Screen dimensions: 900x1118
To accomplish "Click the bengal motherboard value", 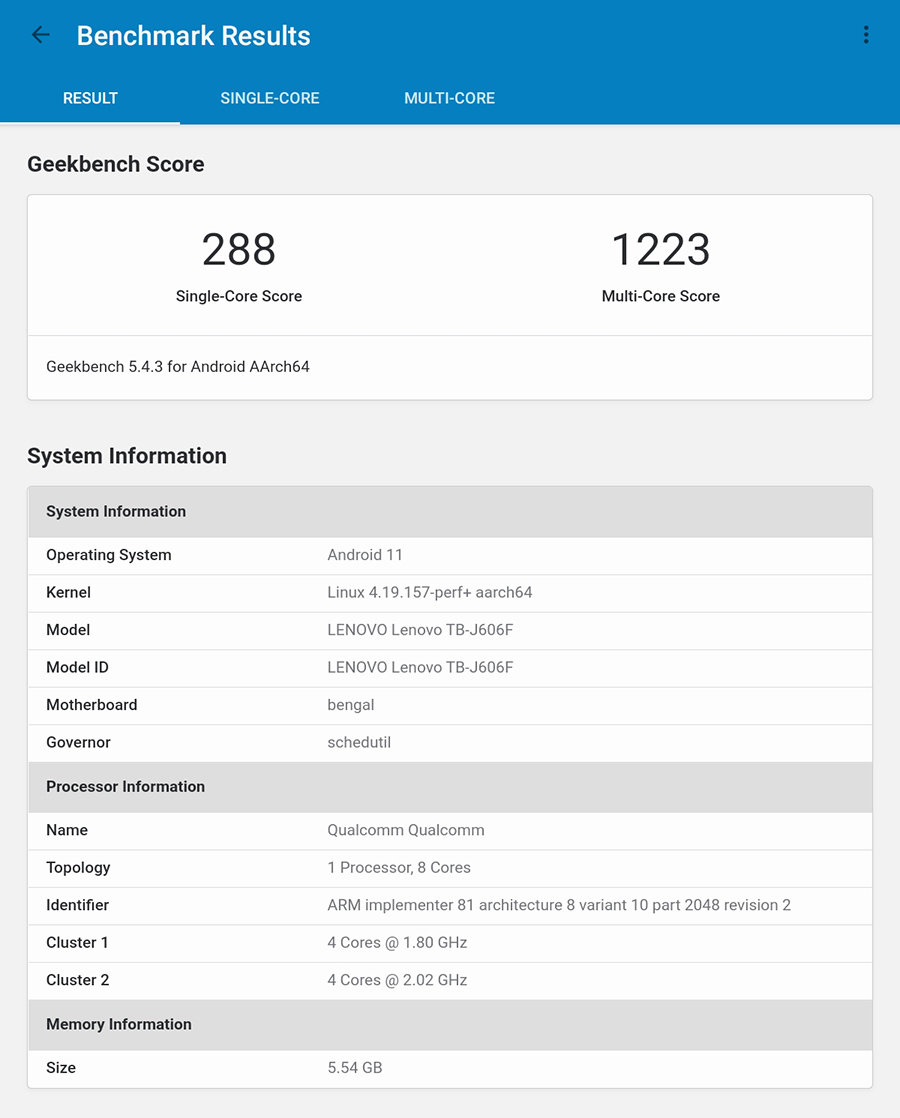I will tap(350, 704).
